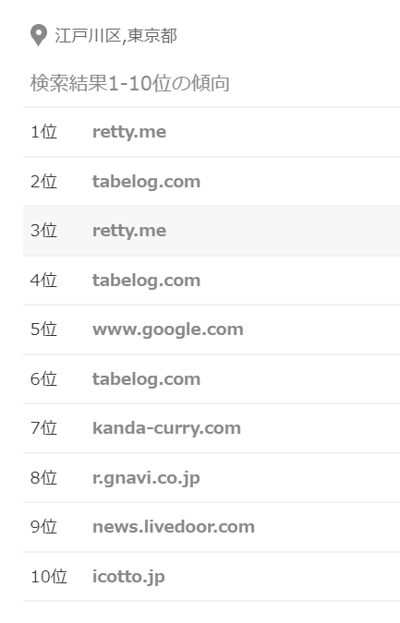Select the 江戸川区,東京都 location text
Viewport: 400px width, 623px height.
(116, 36)
